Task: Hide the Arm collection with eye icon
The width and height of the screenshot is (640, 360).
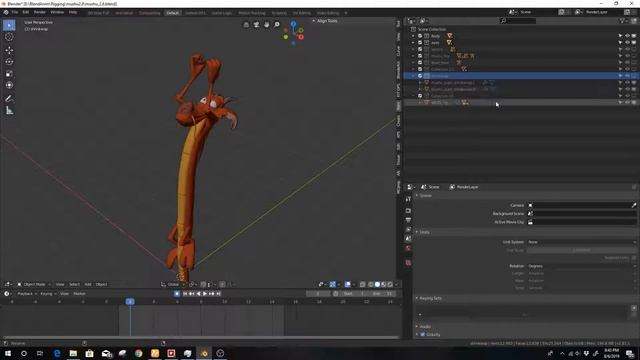Action: 627,42
